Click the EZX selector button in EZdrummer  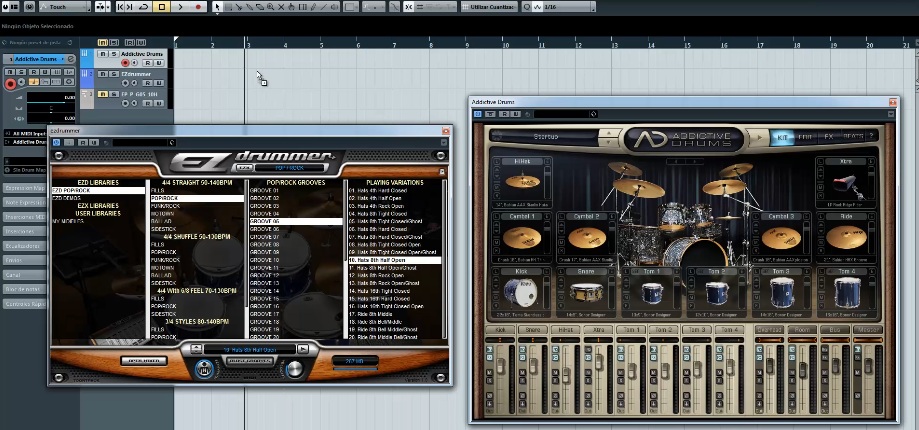[244, 168]
